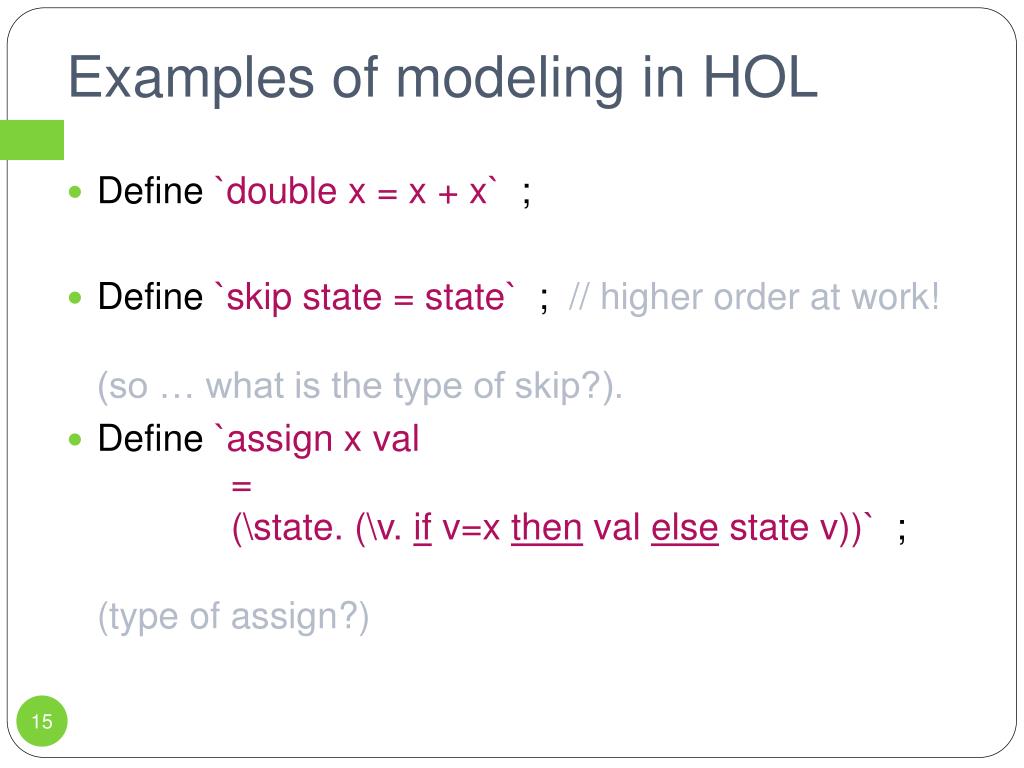The image size is (1024, 768).
Task: Click the comment '// higher order at work!'
Action: (x=754, y=297)
